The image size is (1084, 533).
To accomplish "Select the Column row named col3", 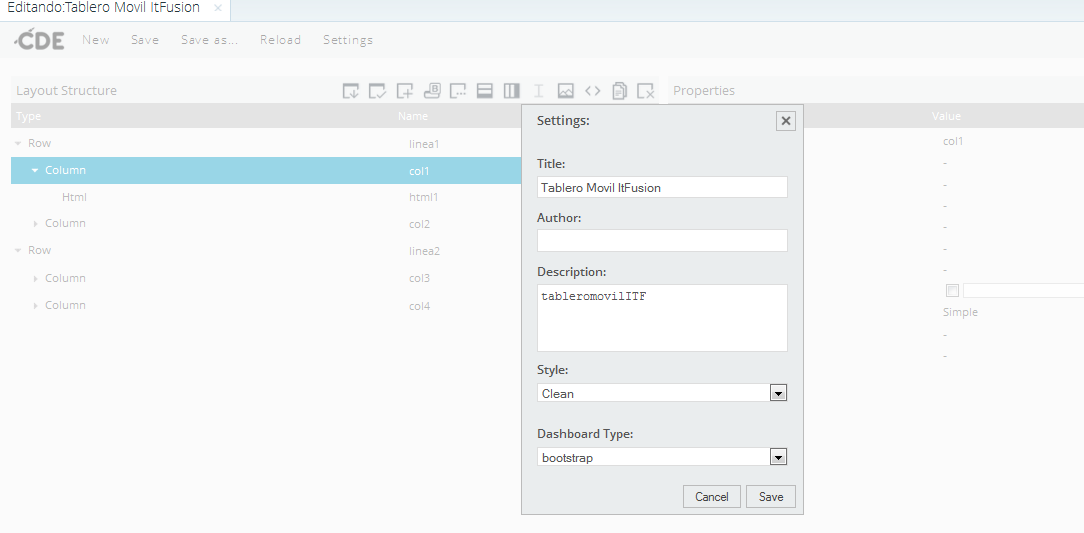I will coord(266,278).
